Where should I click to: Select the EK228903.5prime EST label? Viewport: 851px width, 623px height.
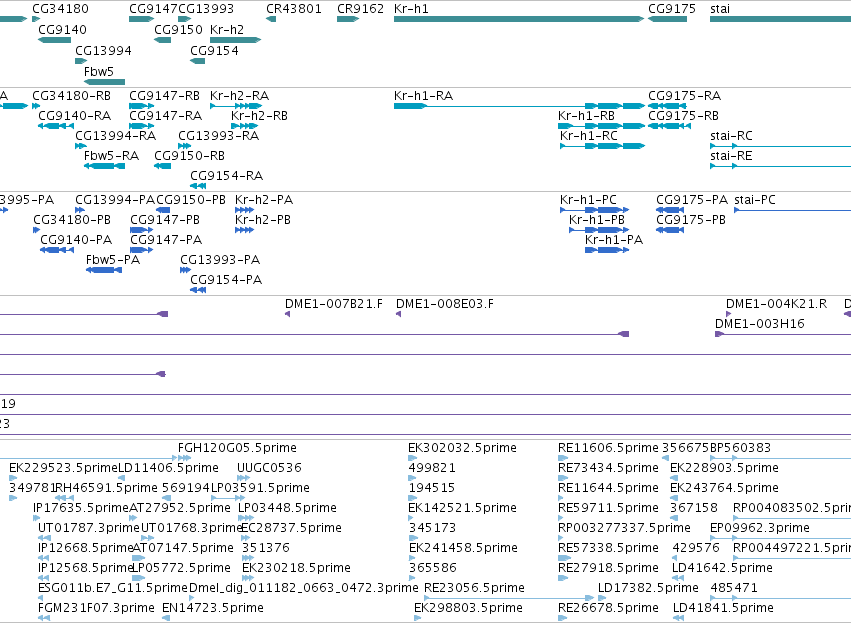[724, 468]
